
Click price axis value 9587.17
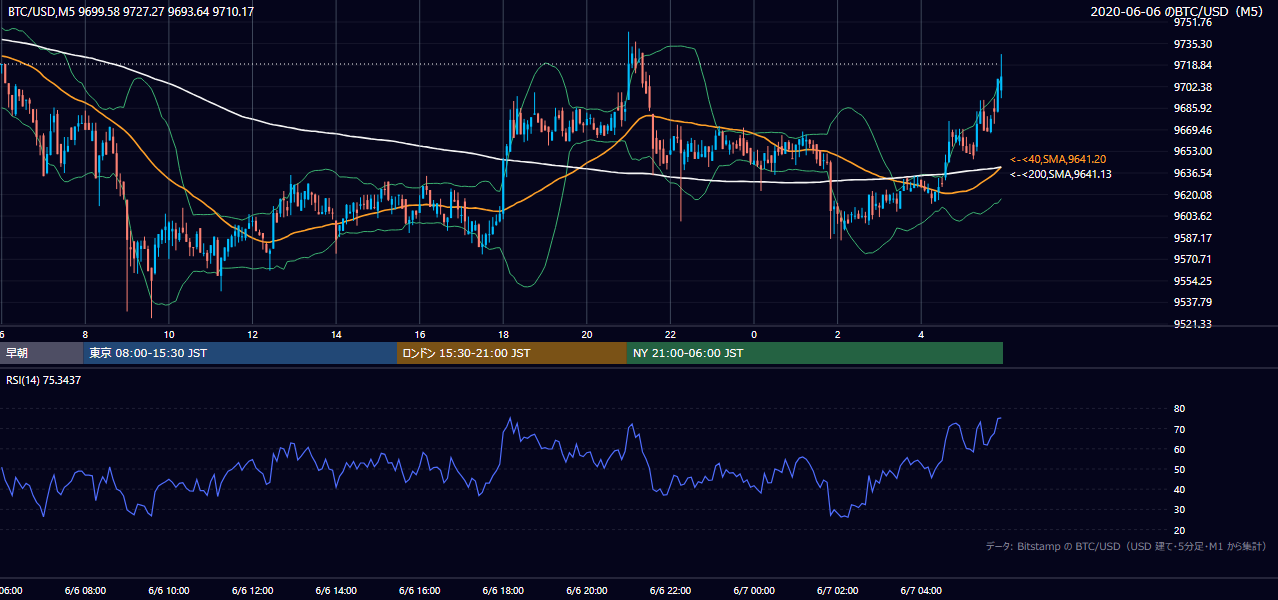(1192, 238)
